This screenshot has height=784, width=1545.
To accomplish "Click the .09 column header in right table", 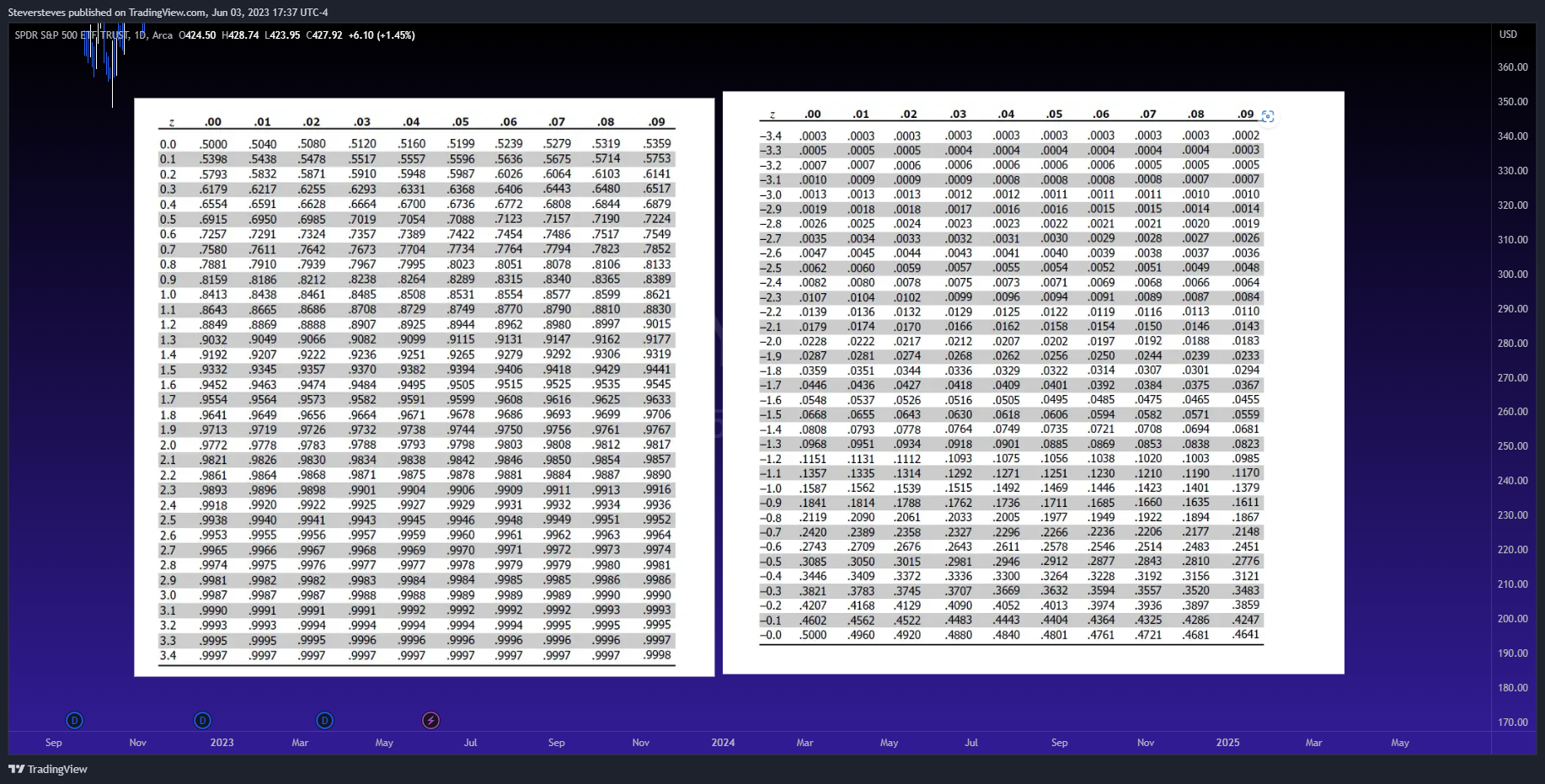I will 1246,115.
